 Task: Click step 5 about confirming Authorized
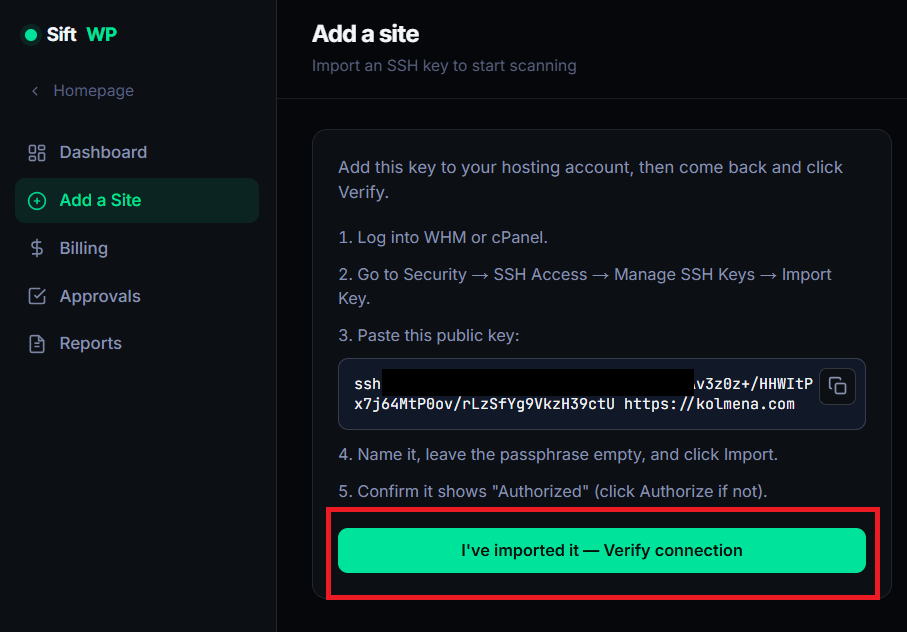pyautogui.click(x=552, y=491)
